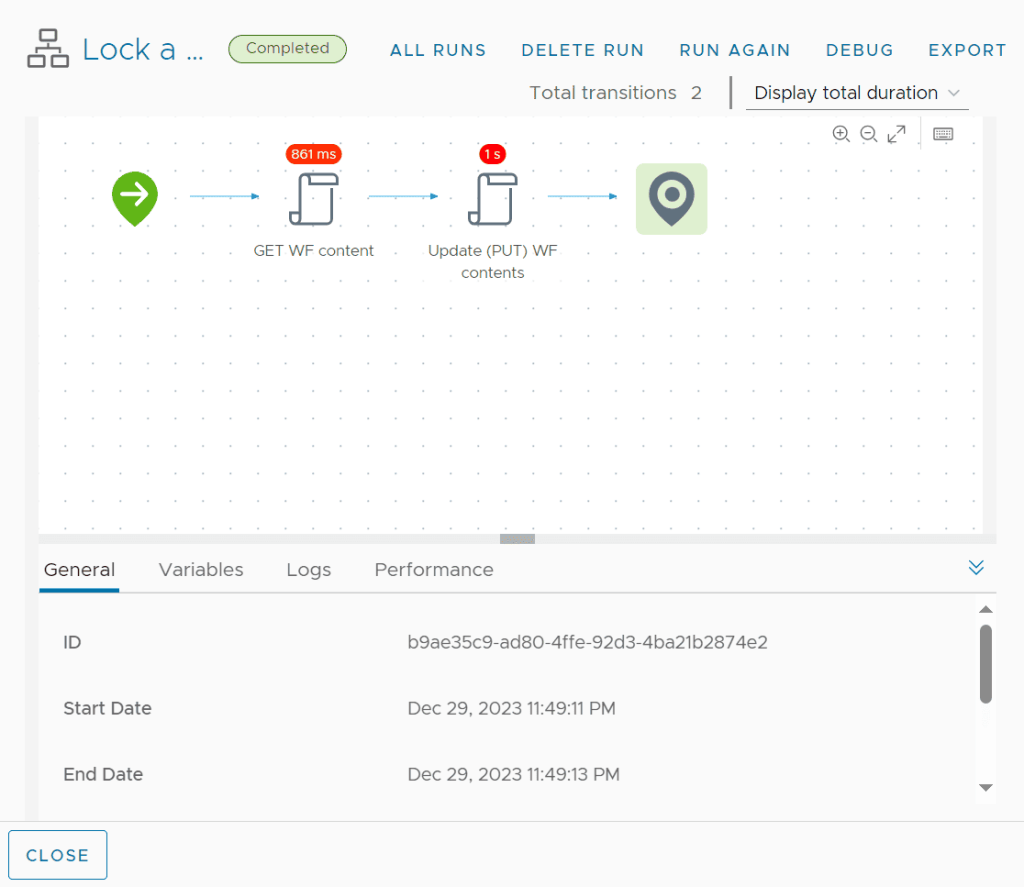Open Display total duration dropdown

(857, 93)
